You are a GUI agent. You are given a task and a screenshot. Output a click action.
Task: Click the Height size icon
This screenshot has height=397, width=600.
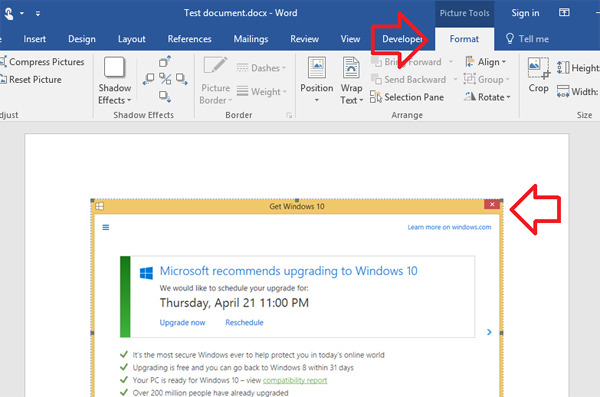point(563,68)
